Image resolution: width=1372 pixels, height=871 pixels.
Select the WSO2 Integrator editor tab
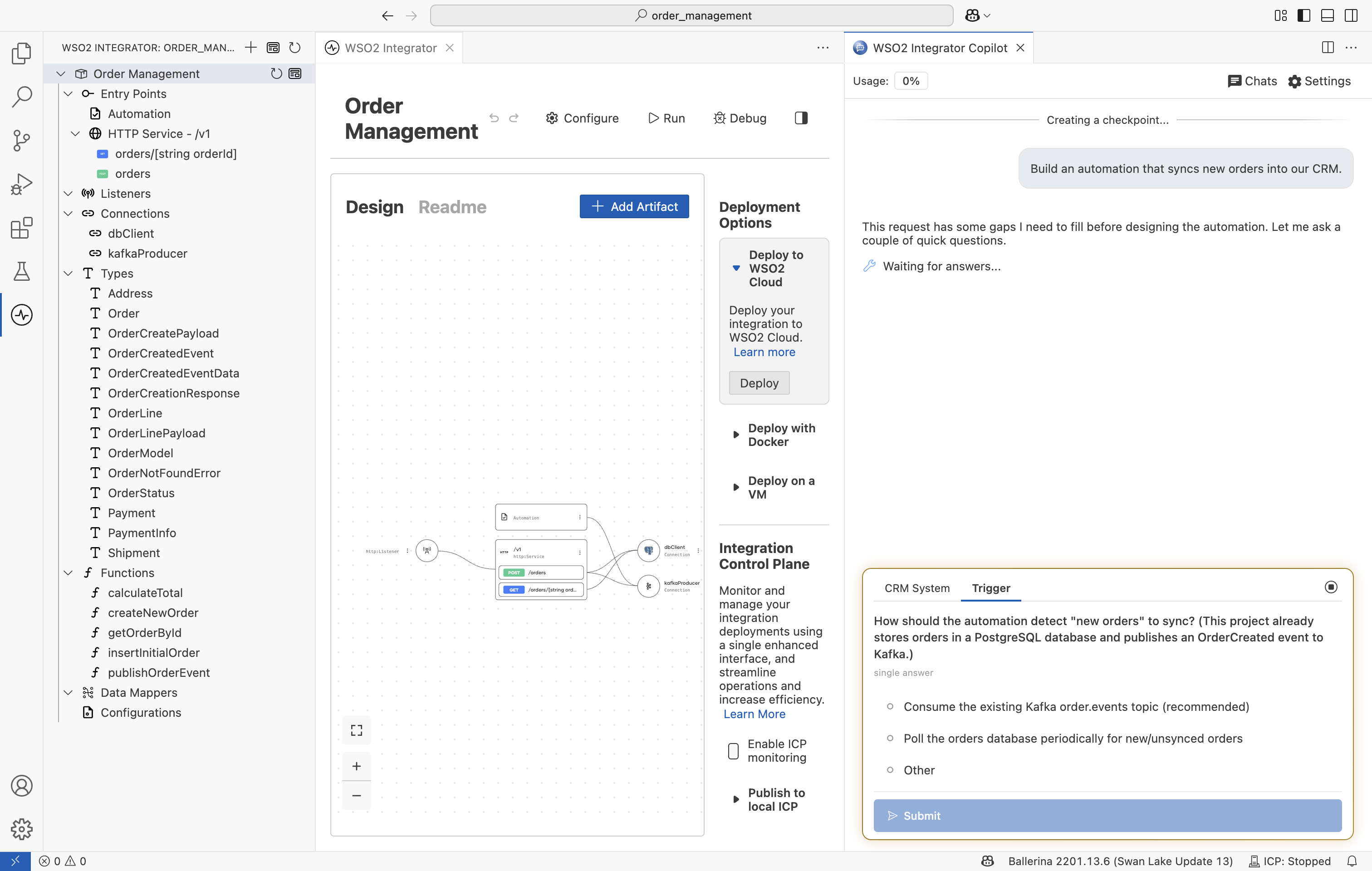pyautogui.click(x=390, y=48)
